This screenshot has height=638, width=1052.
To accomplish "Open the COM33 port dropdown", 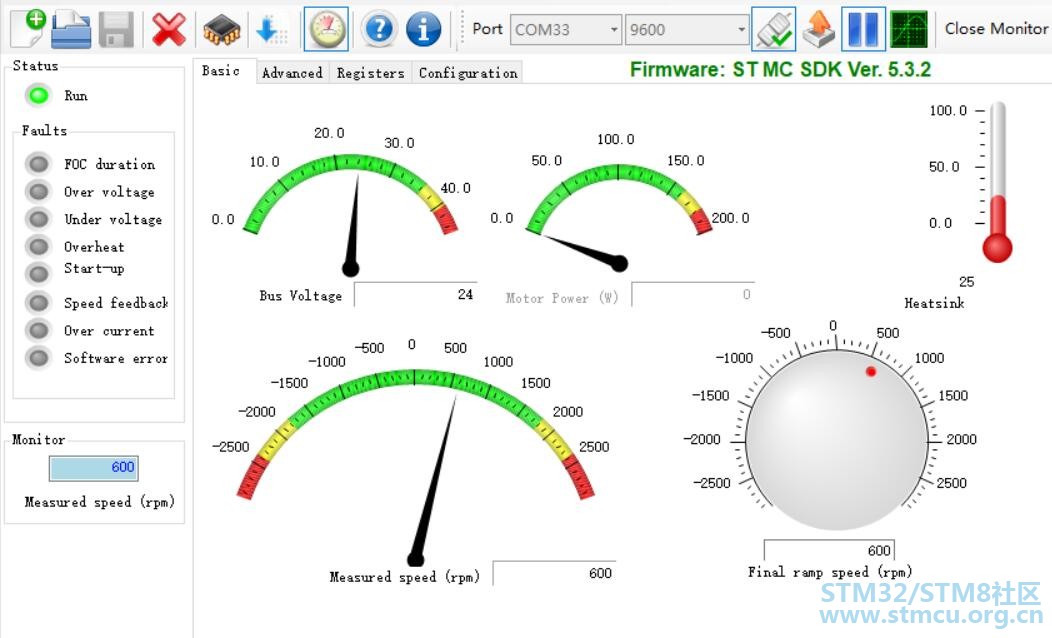I will (x=566, y=30).
